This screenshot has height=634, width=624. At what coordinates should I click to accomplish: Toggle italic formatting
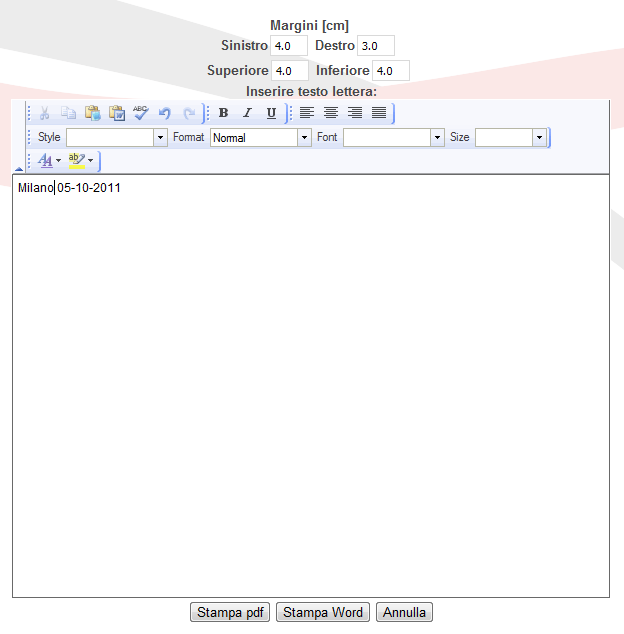247,113
